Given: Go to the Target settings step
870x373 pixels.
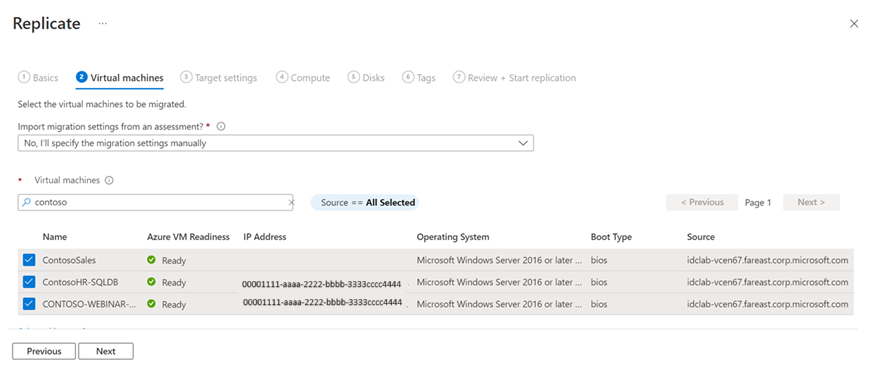Looking at the screenshot, I should pos(219,78).
